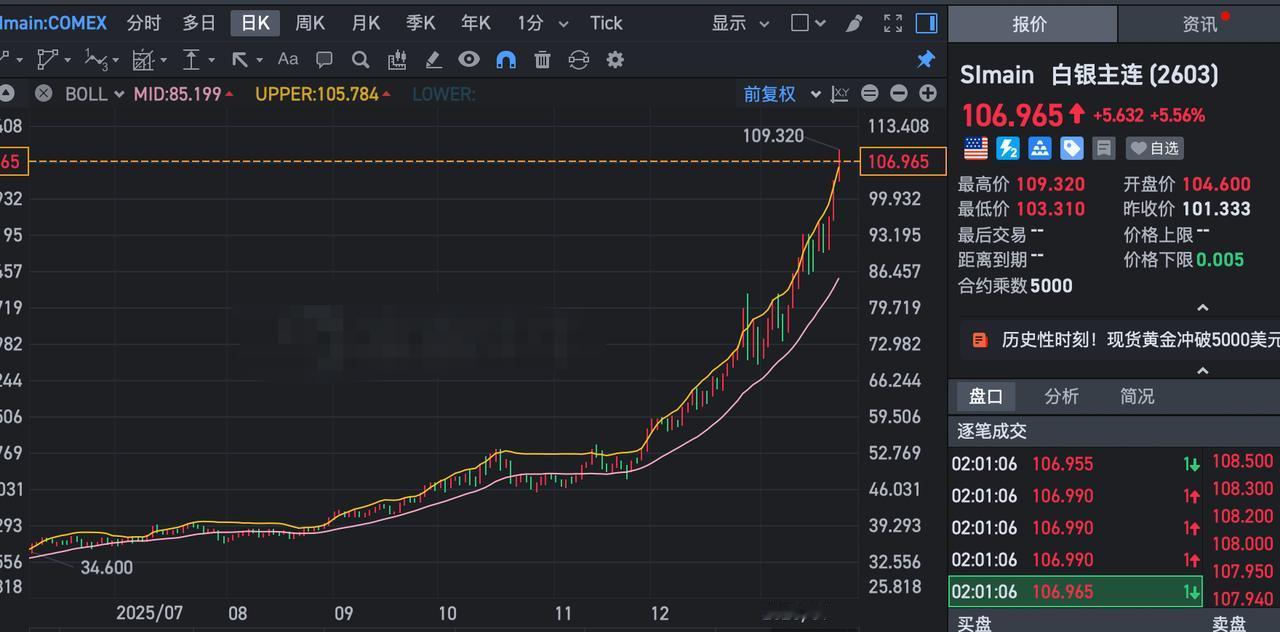Switch to the 周K weekly chart tab
This screenshot has width=1280, height=632.
pos(311,23)
